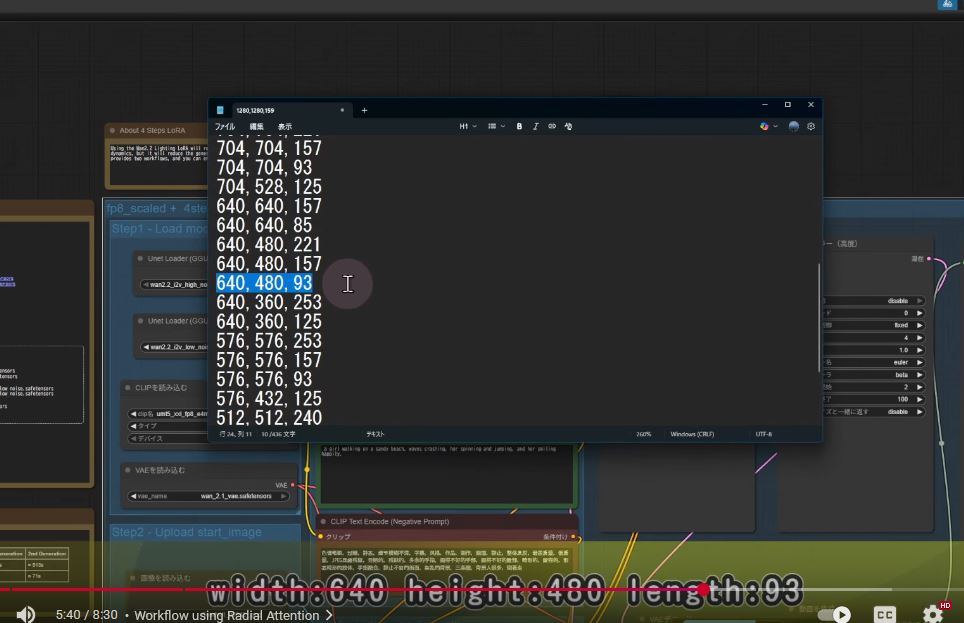964x623 pixels.
Task: Click the 260% zoom level in status bar
Action: (643, 434)
